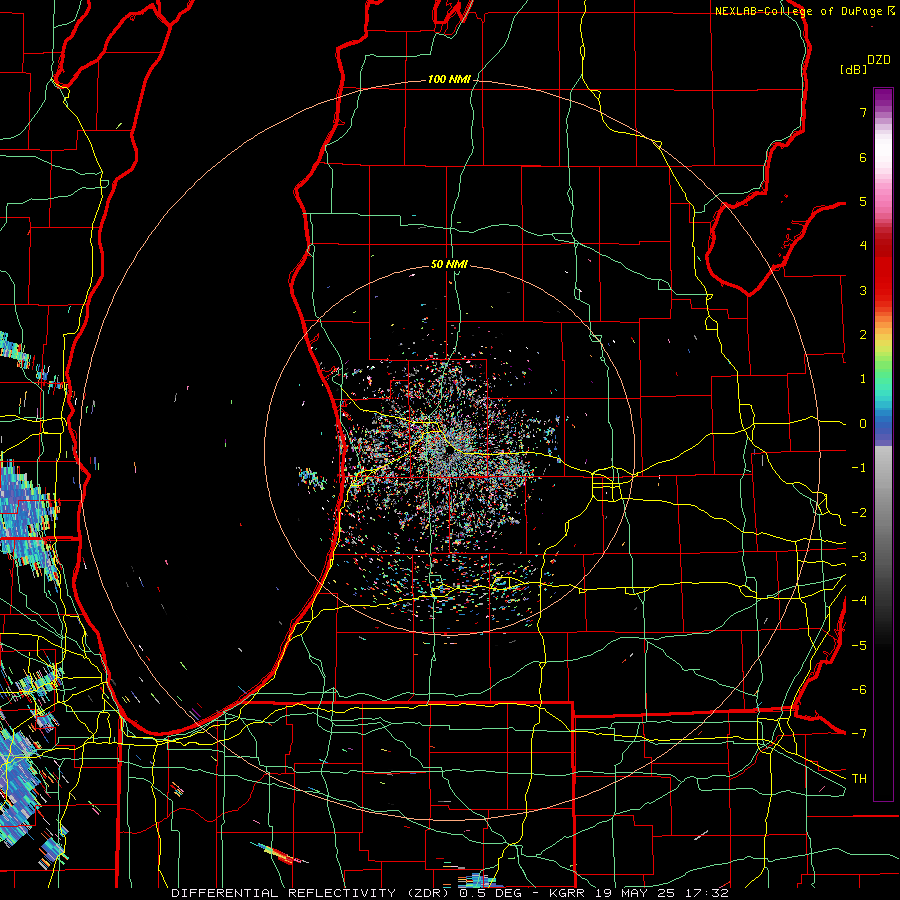Click the 6 value on color scale
900x900 pixels.
tap(863, 157)
